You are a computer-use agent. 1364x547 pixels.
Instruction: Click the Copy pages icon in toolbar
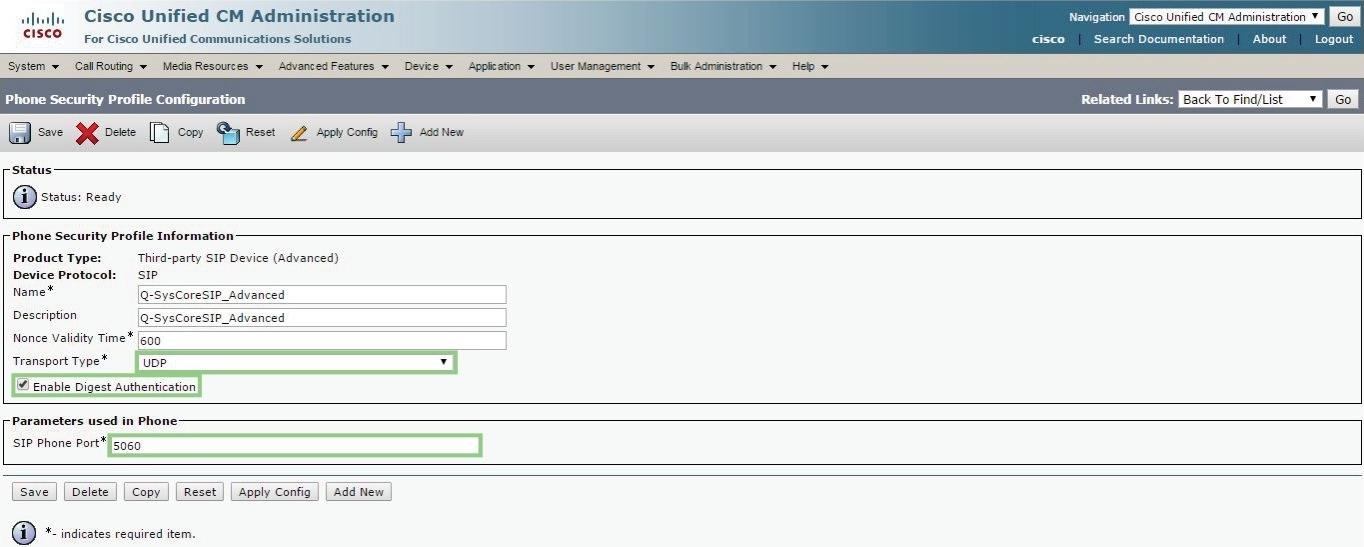159,133
